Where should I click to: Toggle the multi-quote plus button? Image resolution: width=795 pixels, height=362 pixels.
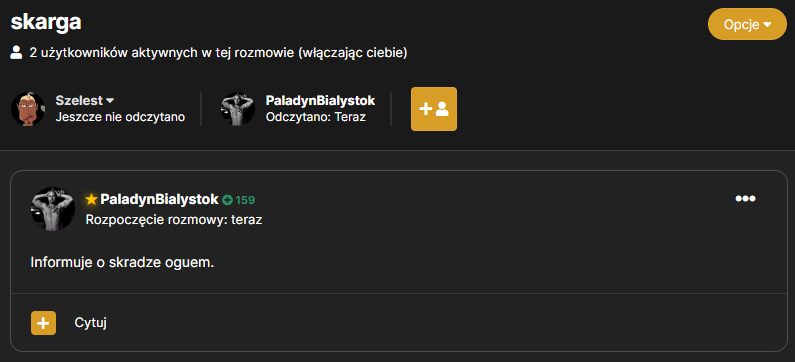coord(44,323)
